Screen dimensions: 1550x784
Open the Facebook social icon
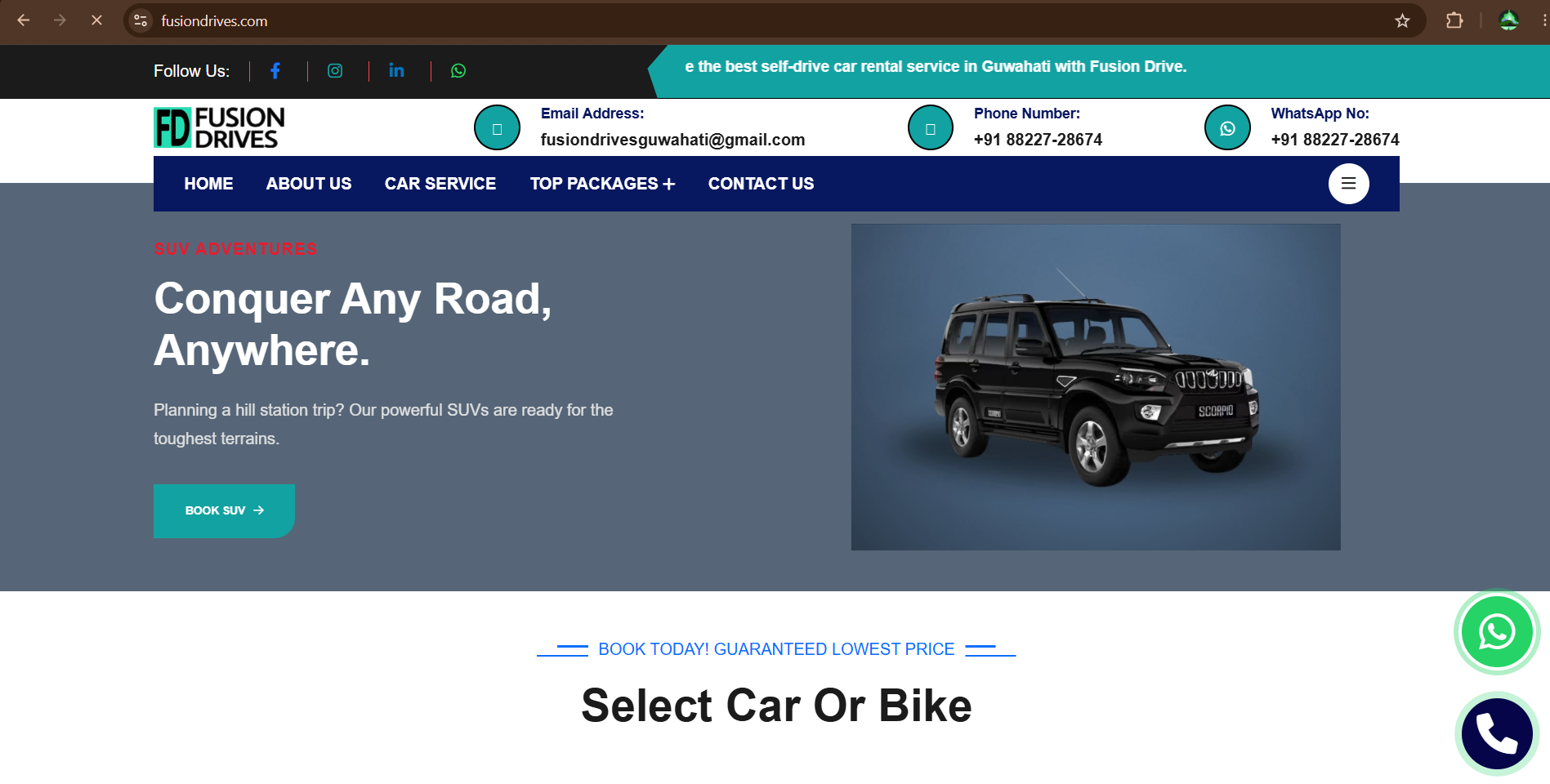click(275, 71)
